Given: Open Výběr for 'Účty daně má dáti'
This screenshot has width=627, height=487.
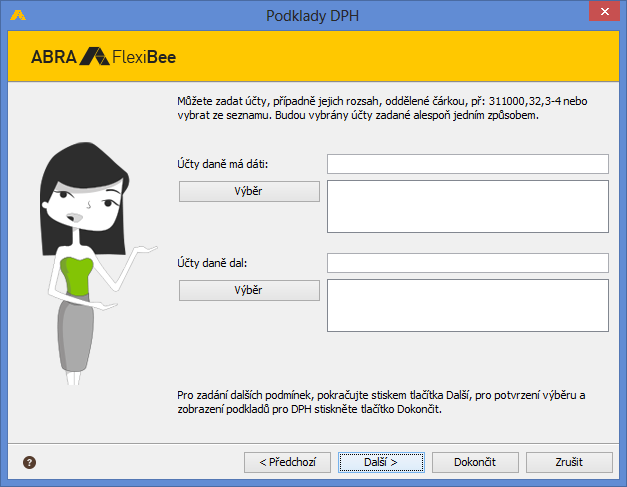Looking at the screenshot, I should point(249,191).
